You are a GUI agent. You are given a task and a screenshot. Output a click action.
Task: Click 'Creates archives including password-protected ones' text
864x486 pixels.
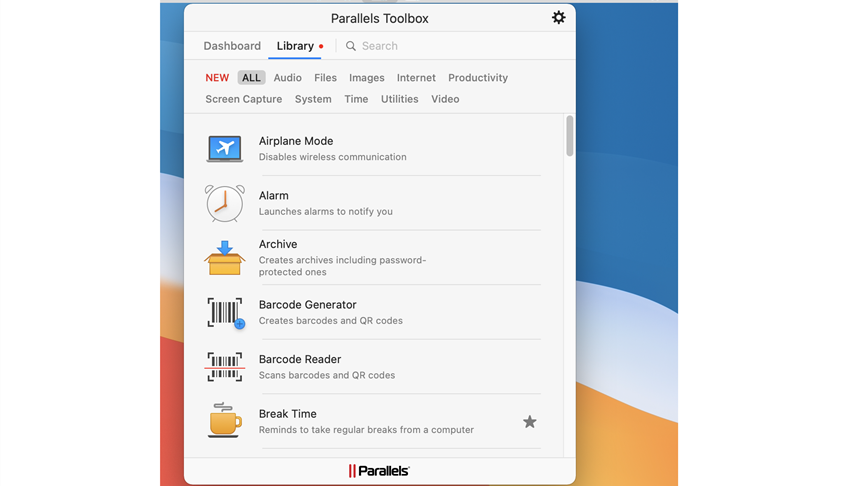point(342,266)
